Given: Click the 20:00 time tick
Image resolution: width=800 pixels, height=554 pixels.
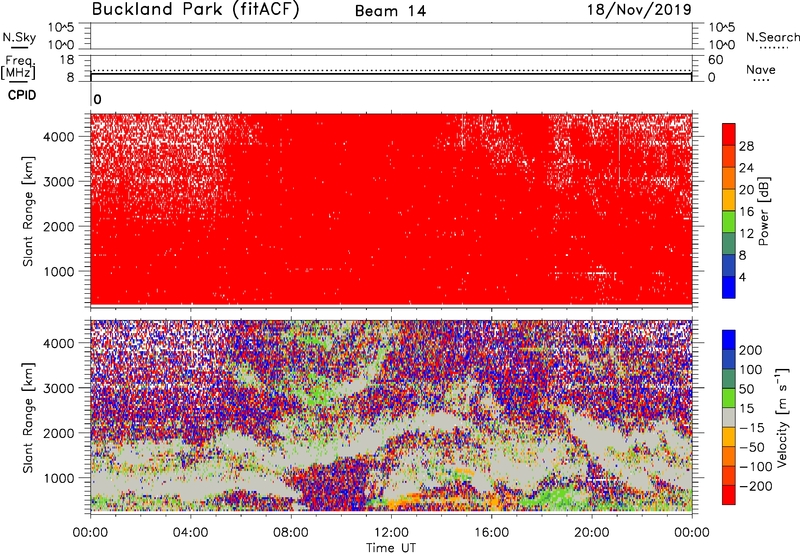Looking at the screenshot, I should (591, 533).
